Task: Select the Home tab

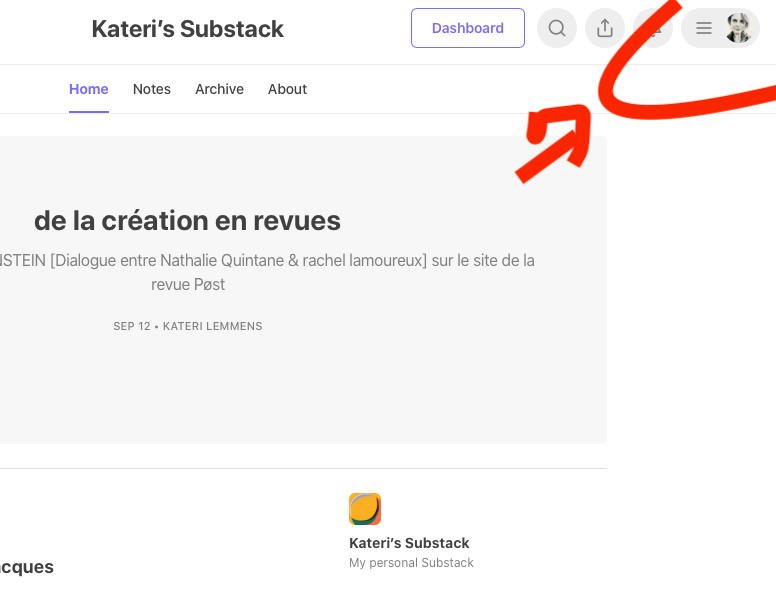Action: [x=89, y=89]
